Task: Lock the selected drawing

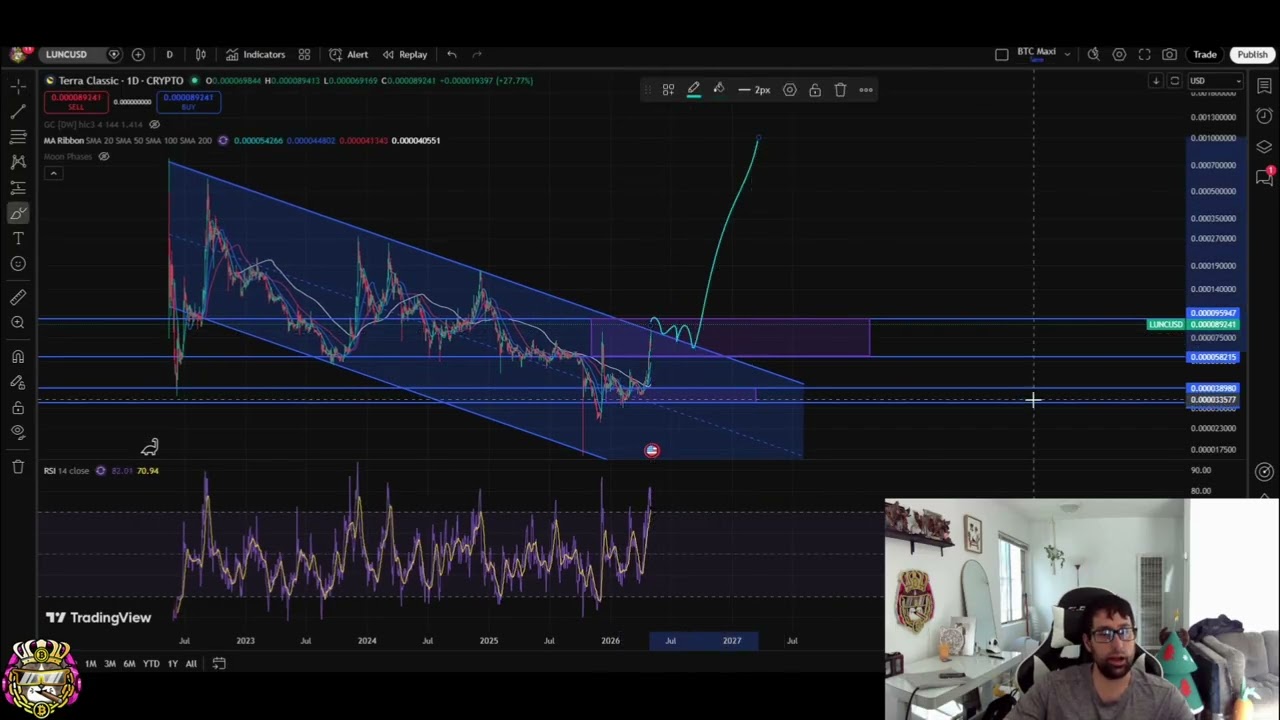Action: [815, 90]
